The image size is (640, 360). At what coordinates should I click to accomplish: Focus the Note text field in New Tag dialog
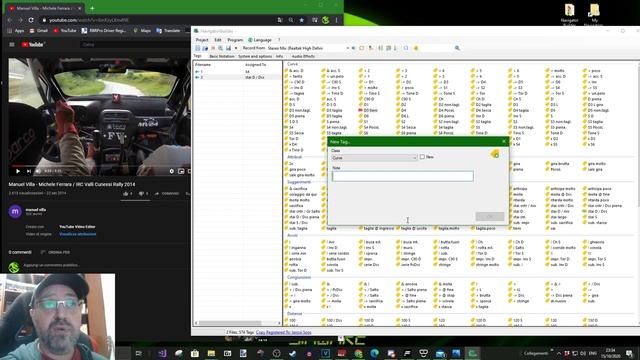click(402, 176)
